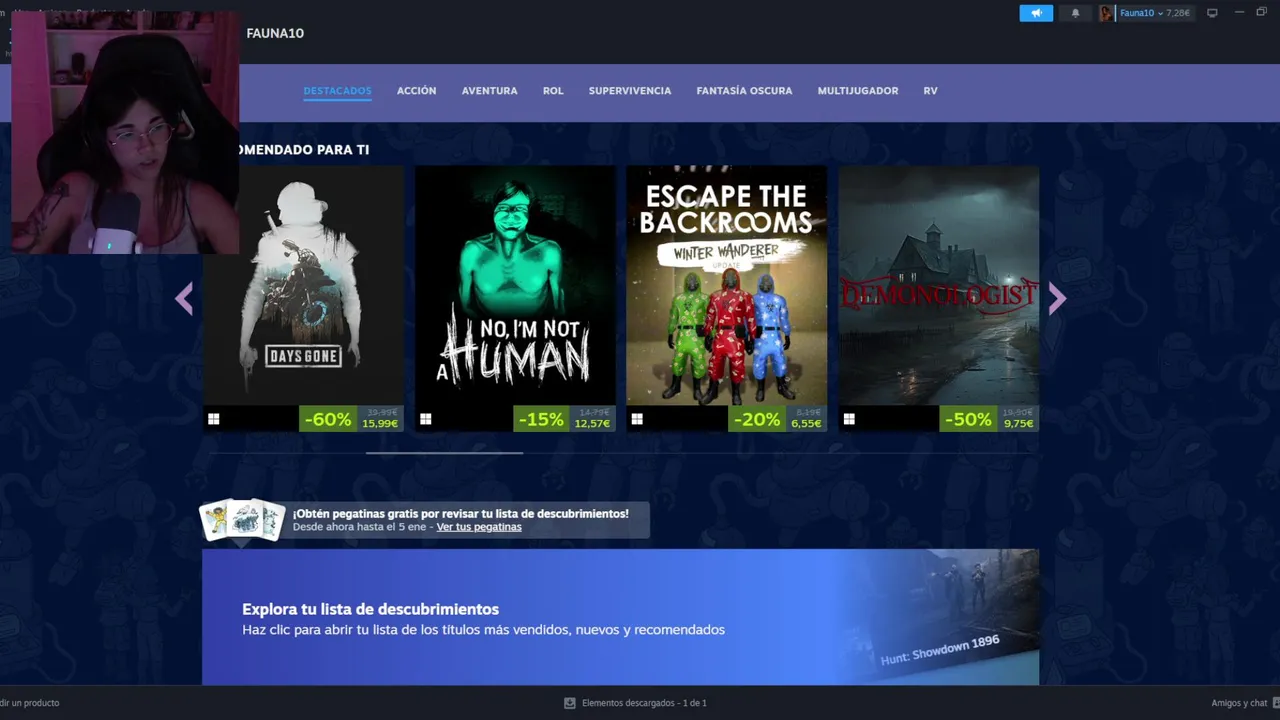Click the megaphone announcements icon
1280x720 pixels.
[1036, 13]
